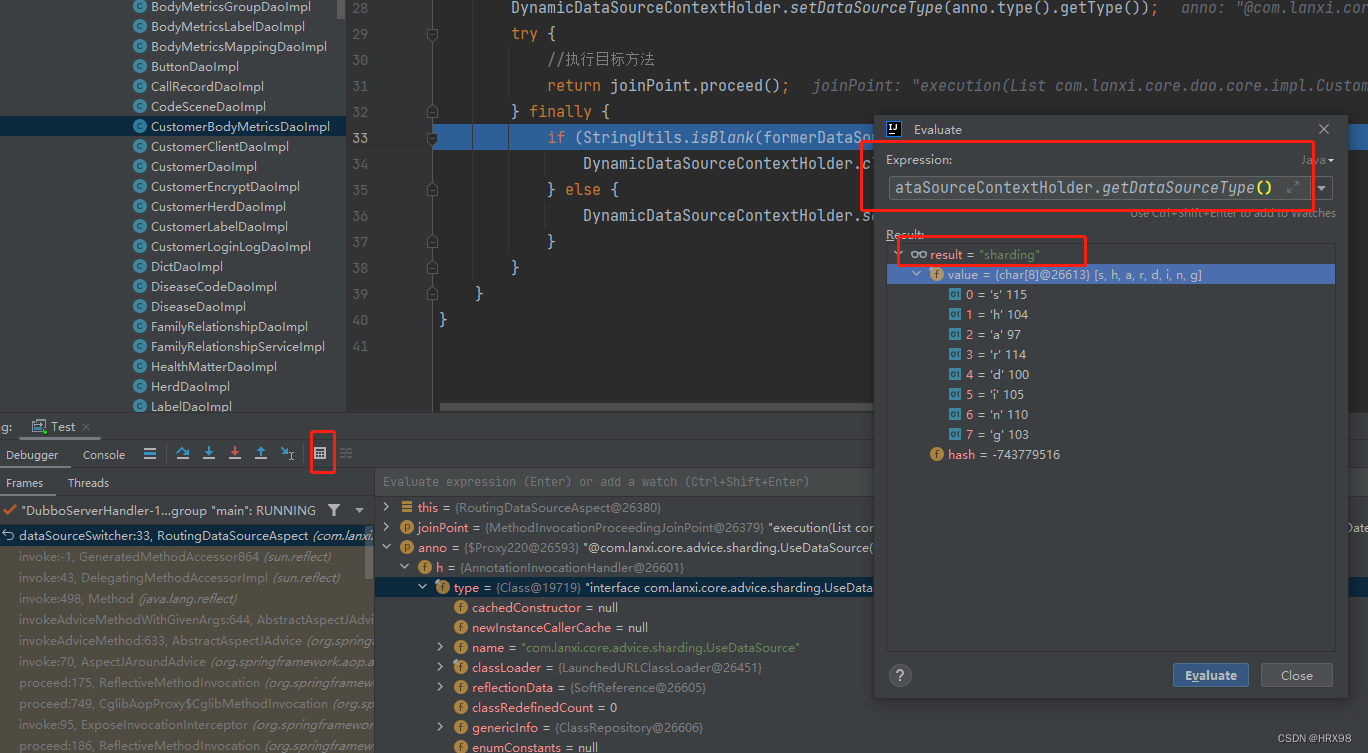Click the Trace Current Stream Chain icon
The width and height of the screenshot is (1368, 753).
coord(346,453)
